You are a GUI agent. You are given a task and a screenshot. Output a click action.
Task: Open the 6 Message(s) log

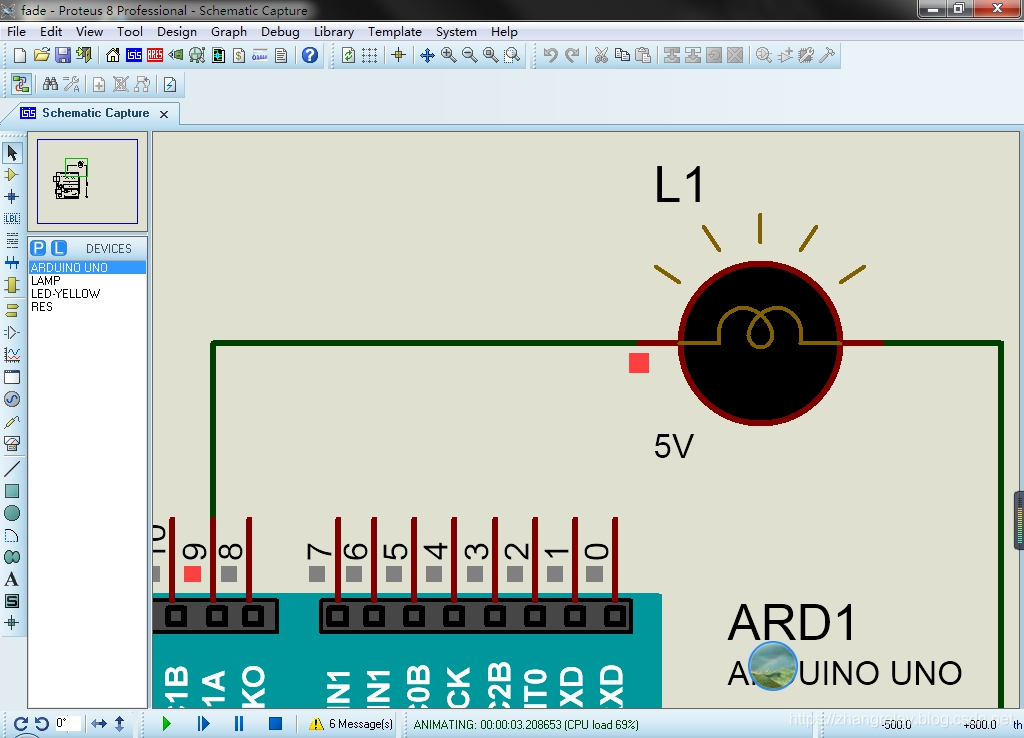[x=351, y=724]
